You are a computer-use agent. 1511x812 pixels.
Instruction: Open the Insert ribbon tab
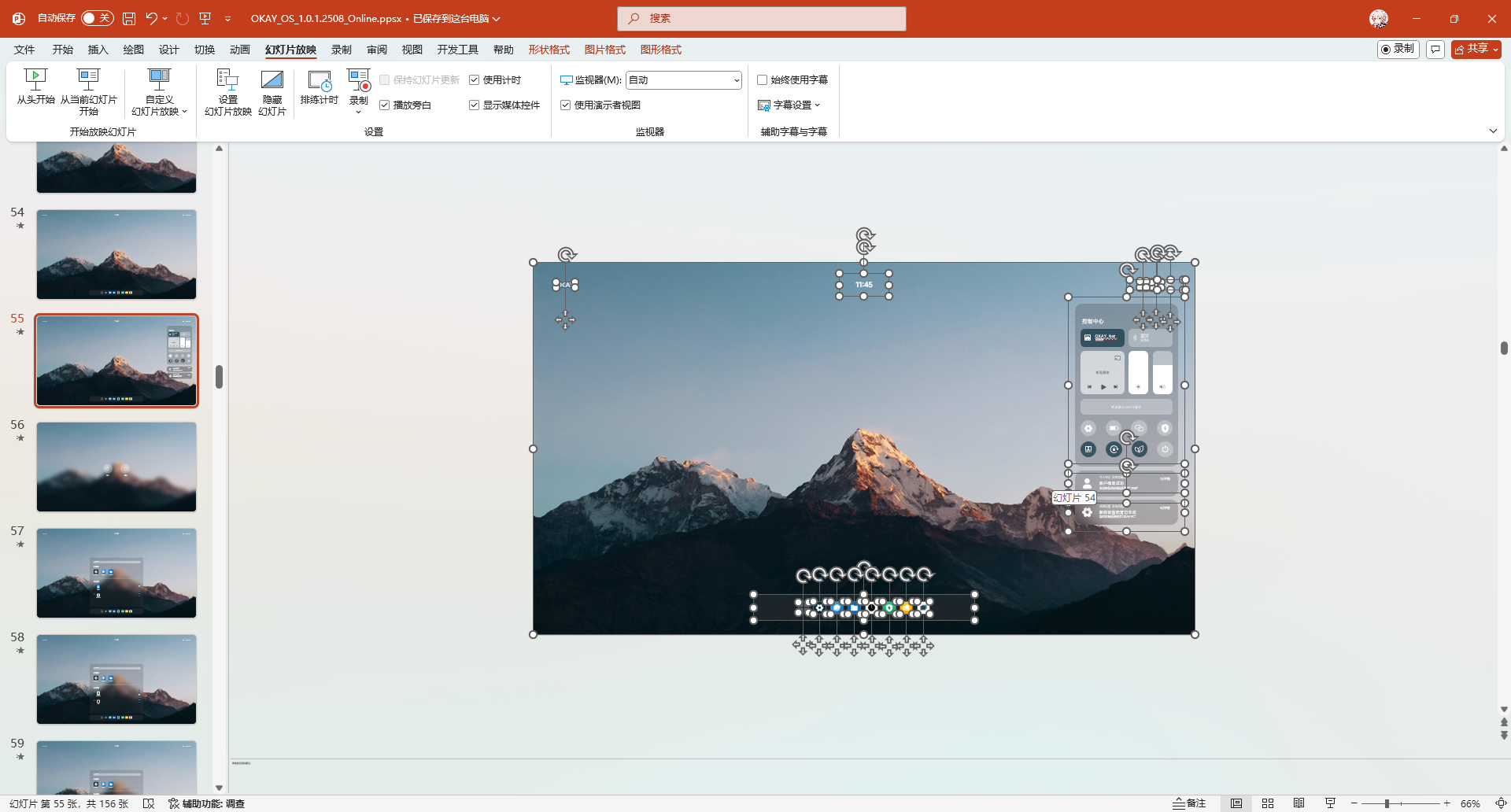(x=98, y=50)
